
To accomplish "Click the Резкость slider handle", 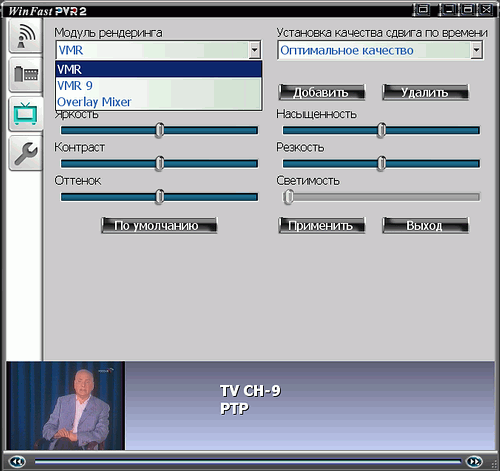I will coord(382,164).
